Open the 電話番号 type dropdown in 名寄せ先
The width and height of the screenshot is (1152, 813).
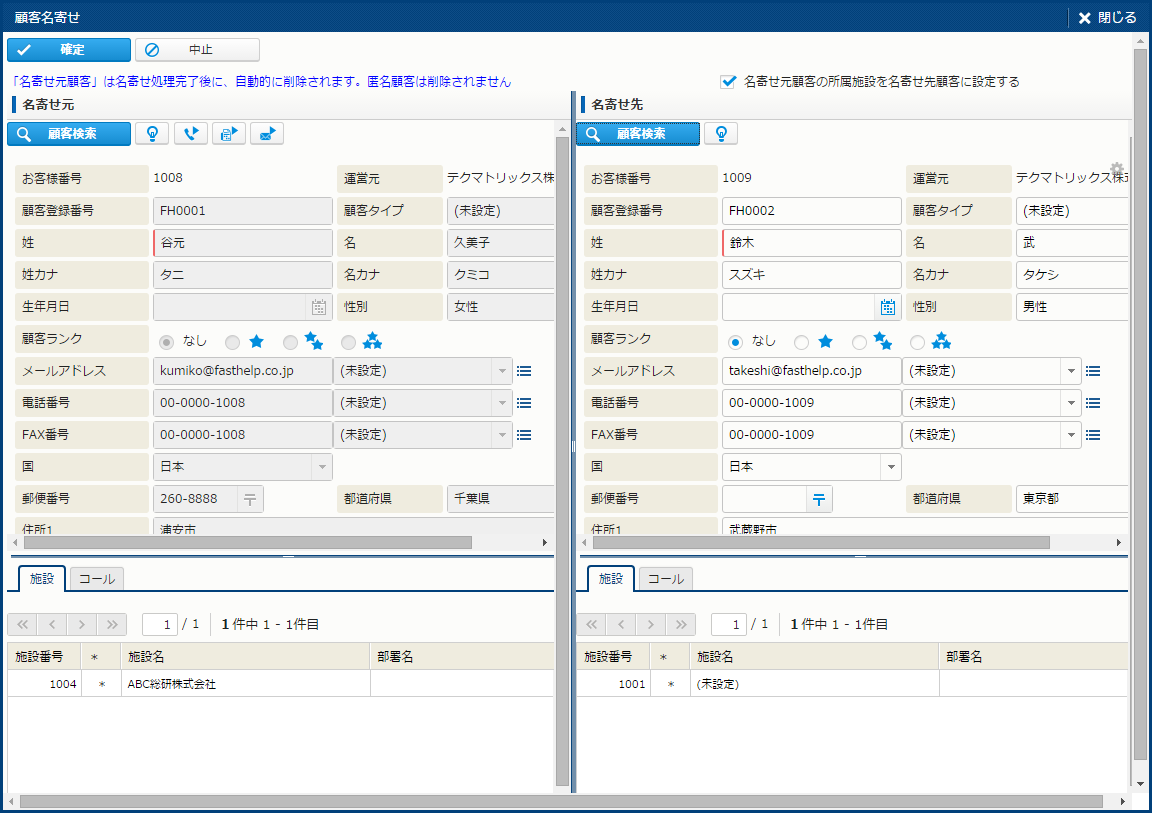click(x=1071, y=403)
